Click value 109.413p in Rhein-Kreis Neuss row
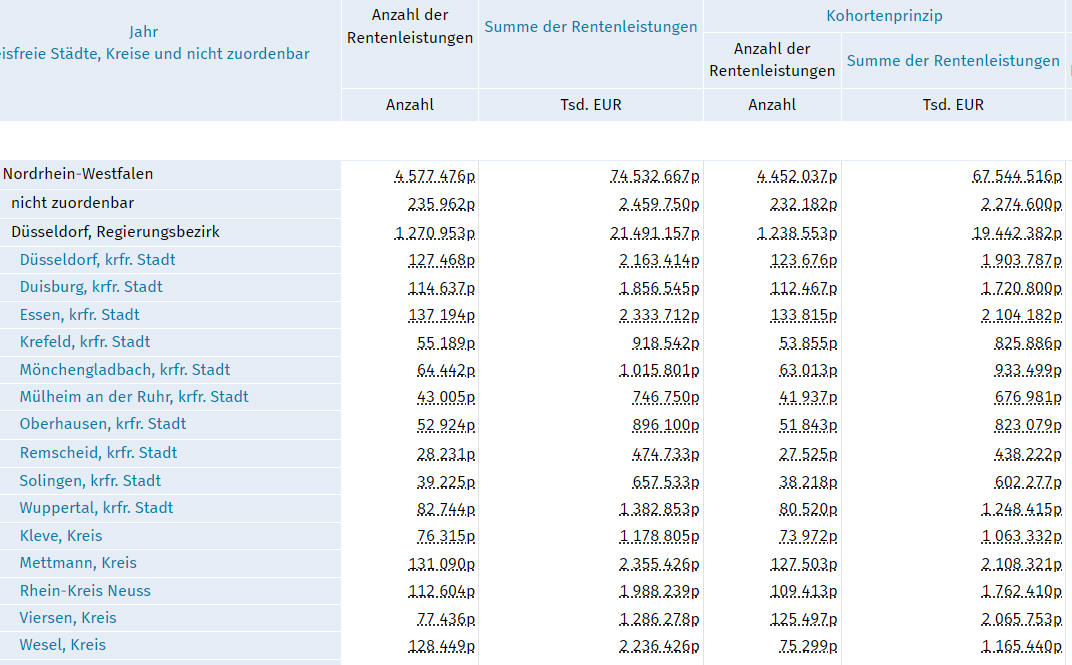Screen dimensions: 1072x665 (x=804, y=592)
